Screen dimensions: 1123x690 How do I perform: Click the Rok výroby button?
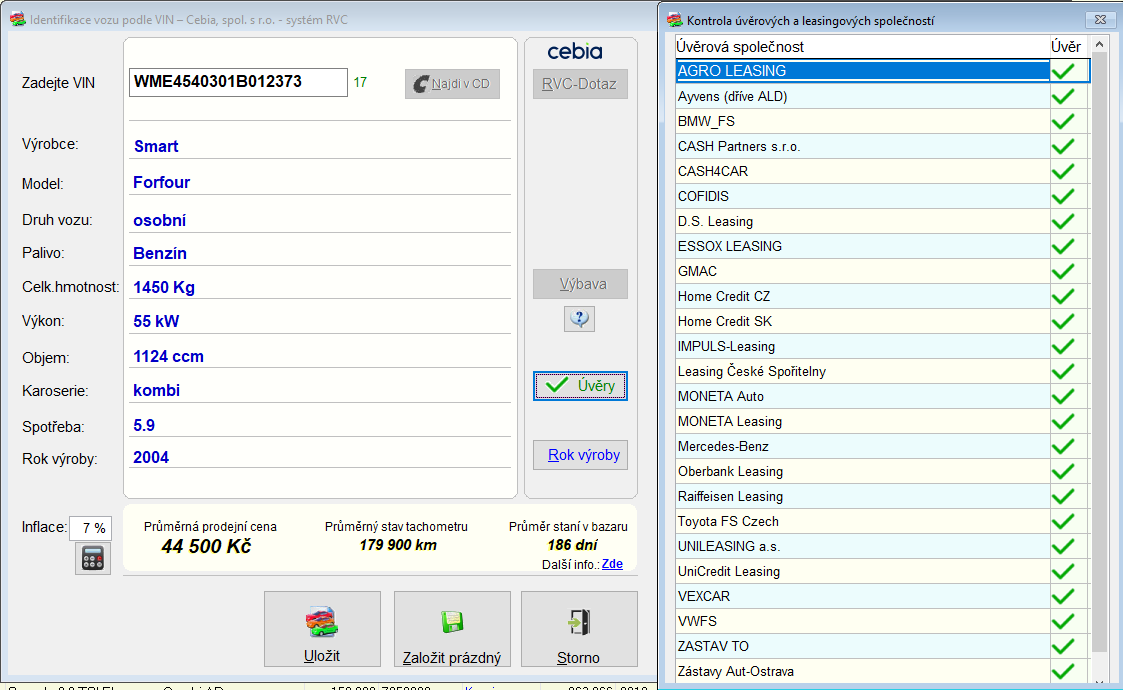580,455
